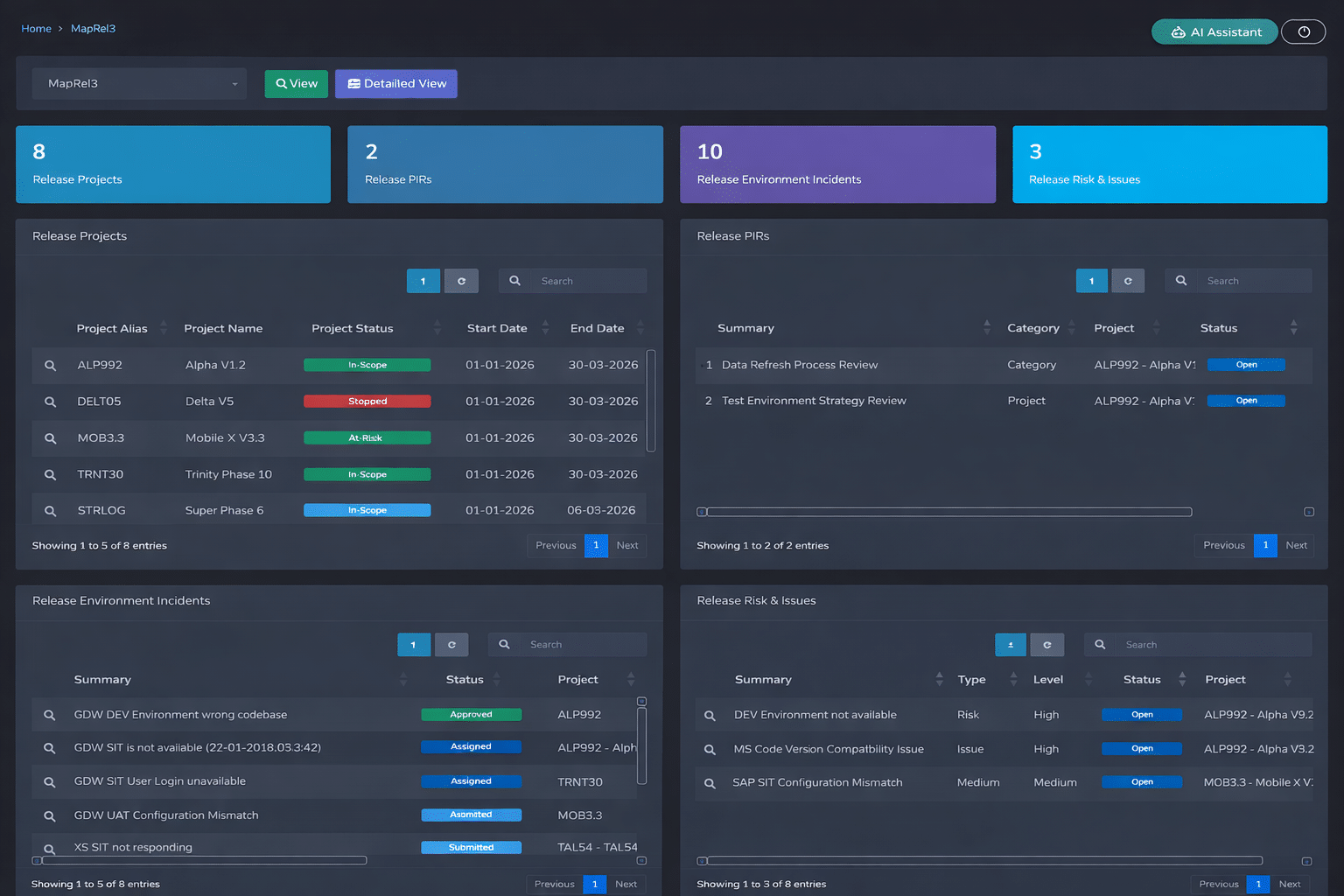The height and width of the screenshot is (896, 1344).
Task: Open the AI Assistant
Action: (x=1214, y=32)
